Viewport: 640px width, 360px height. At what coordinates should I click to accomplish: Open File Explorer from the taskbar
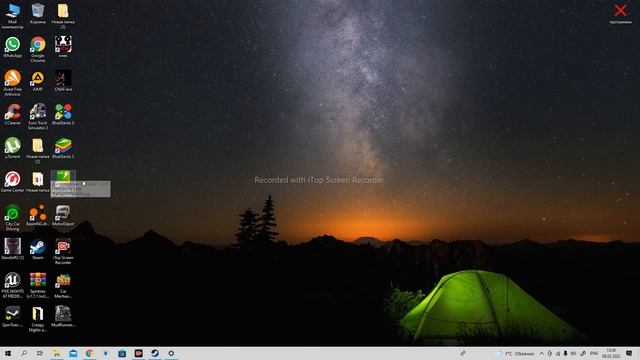pyautogui.click(x=56, y=353)
